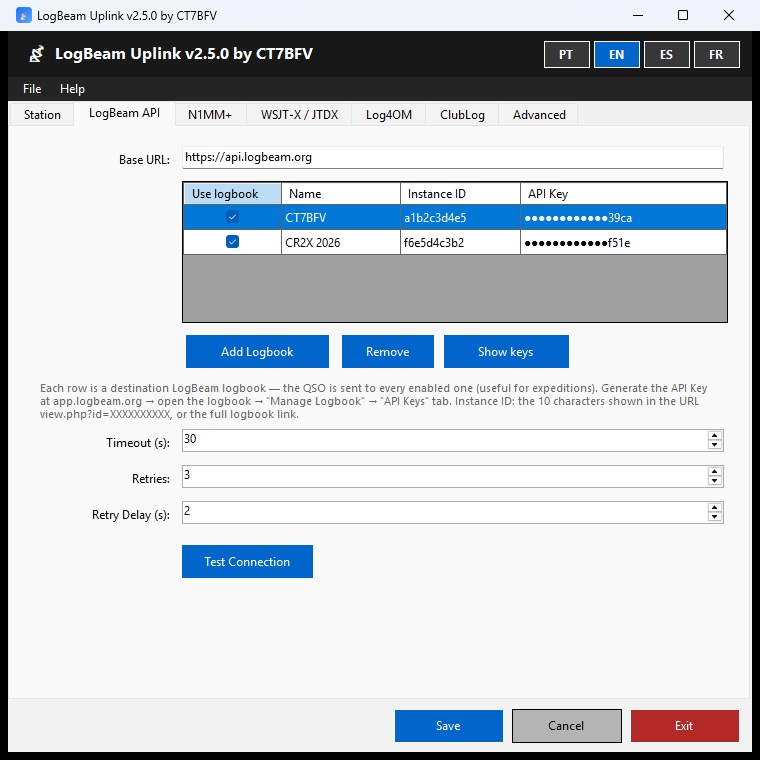Uncheck Use logbook for CT7BFV row

[x=232, y=217]
